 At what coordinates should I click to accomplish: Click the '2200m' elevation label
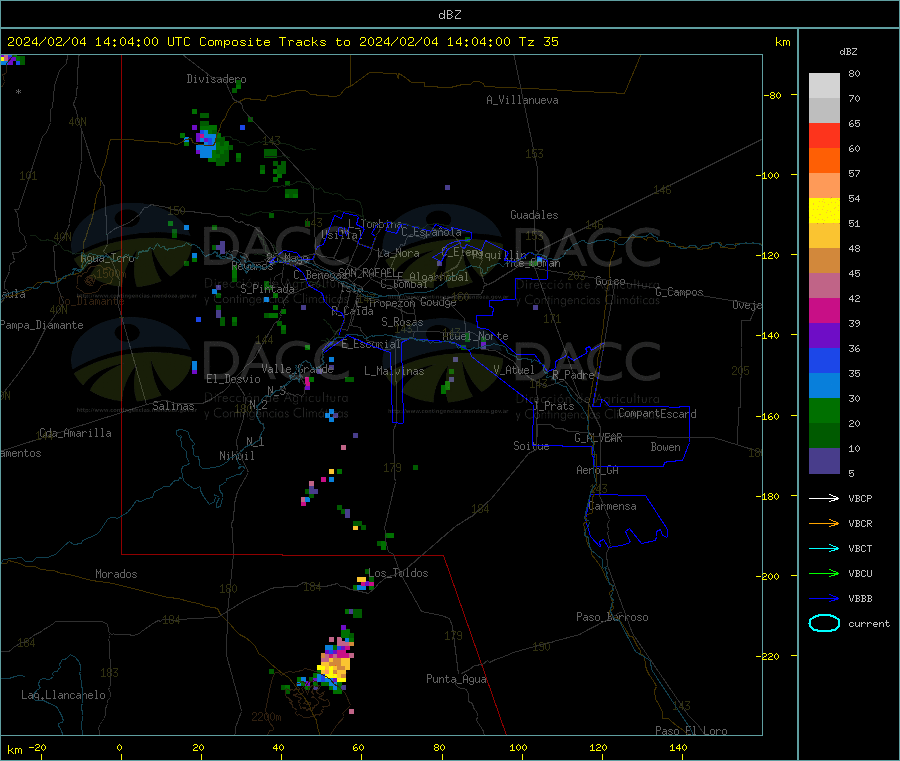click(x=266, y=717)
